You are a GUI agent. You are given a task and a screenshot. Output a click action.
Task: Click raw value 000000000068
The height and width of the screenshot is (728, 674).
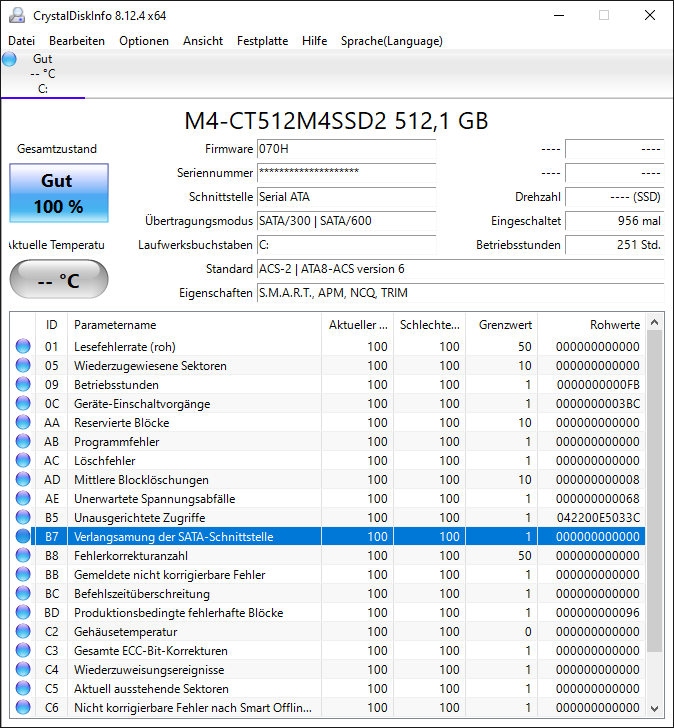(x=598, y=499)
